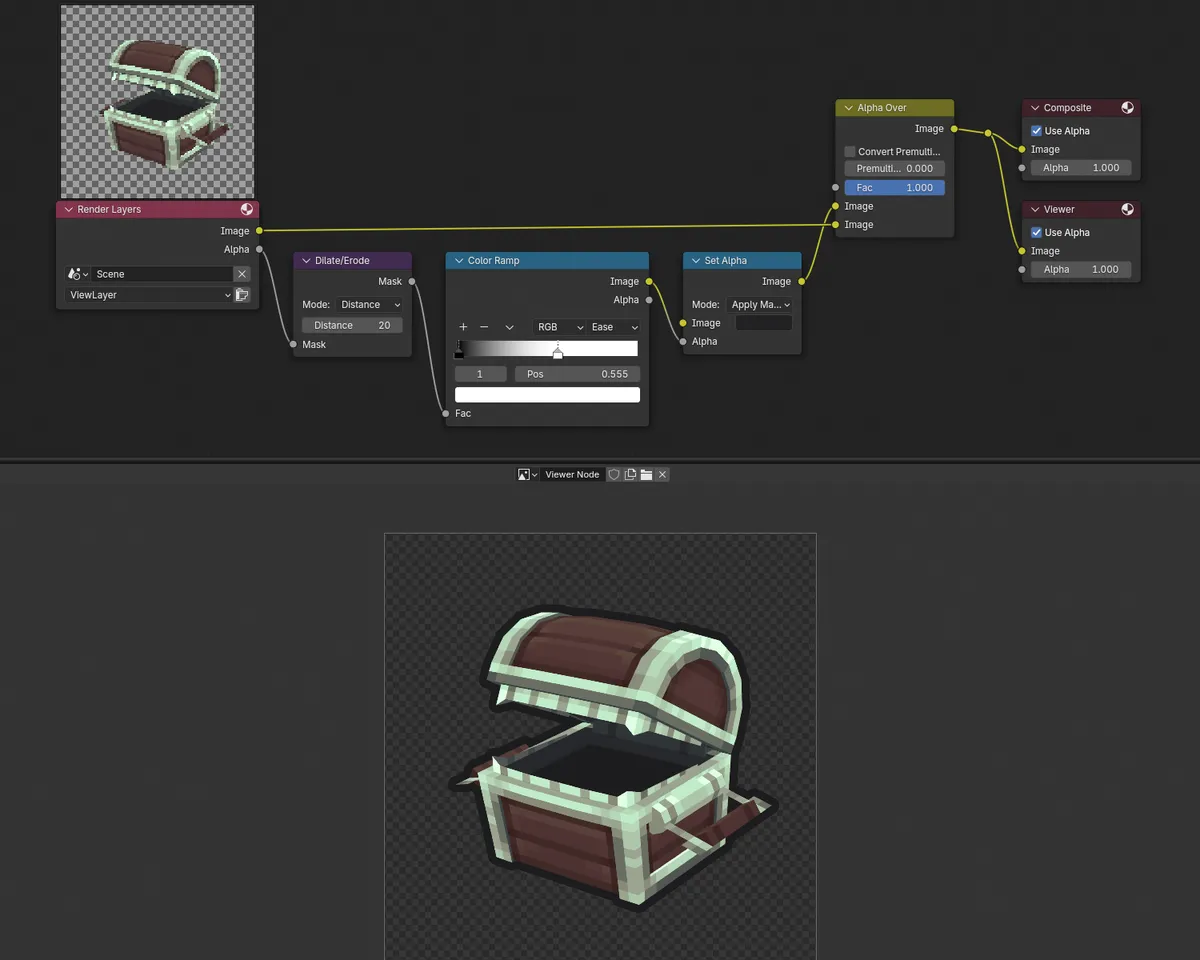
Task: Click the render result icon on Render Layers header
Action: click(246, 209)
